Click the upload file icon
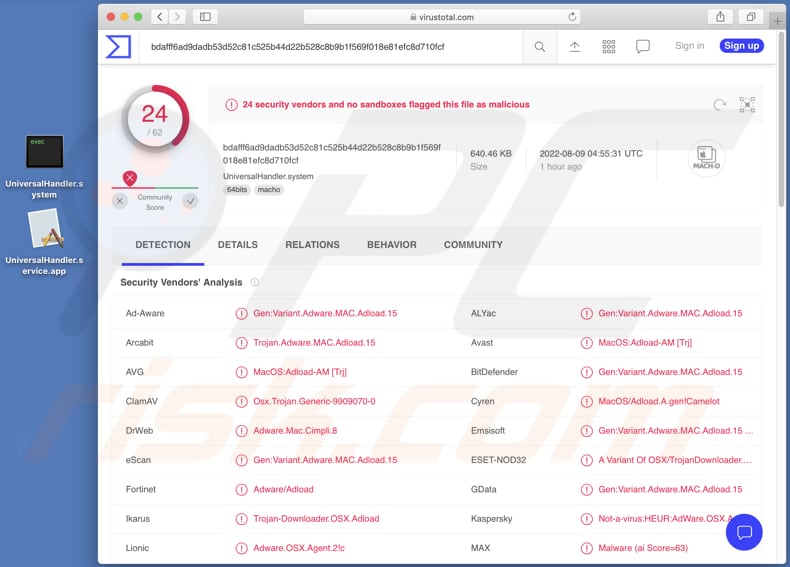 [x=574, y=47]
